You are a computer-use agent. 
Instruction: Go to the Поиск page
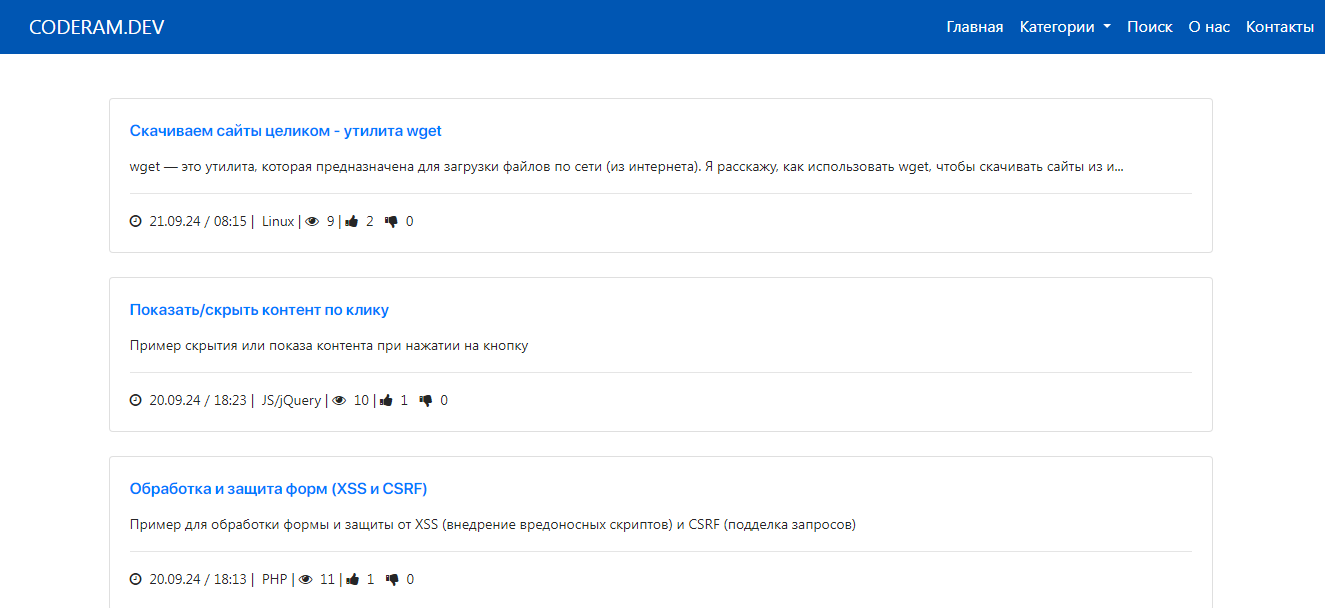1149,27
